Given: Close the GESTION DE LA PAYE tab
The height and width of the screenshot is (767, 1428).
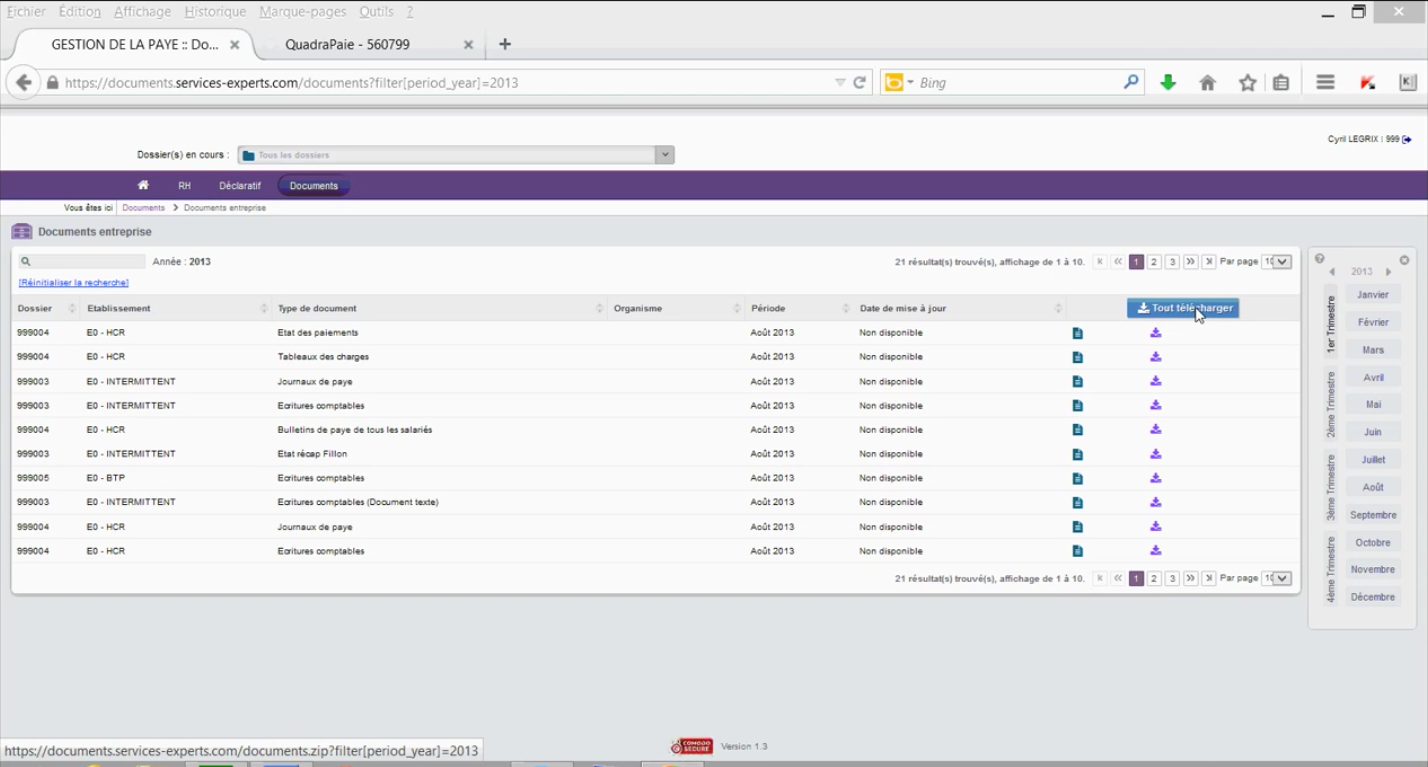Looking at the screenshot, I should click(x=235, y=45).
